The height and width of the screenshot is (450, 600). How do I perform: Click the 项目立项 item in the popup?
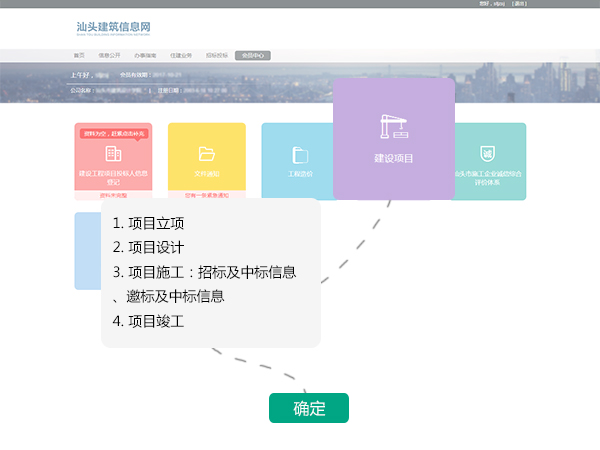tap(149, 222)
